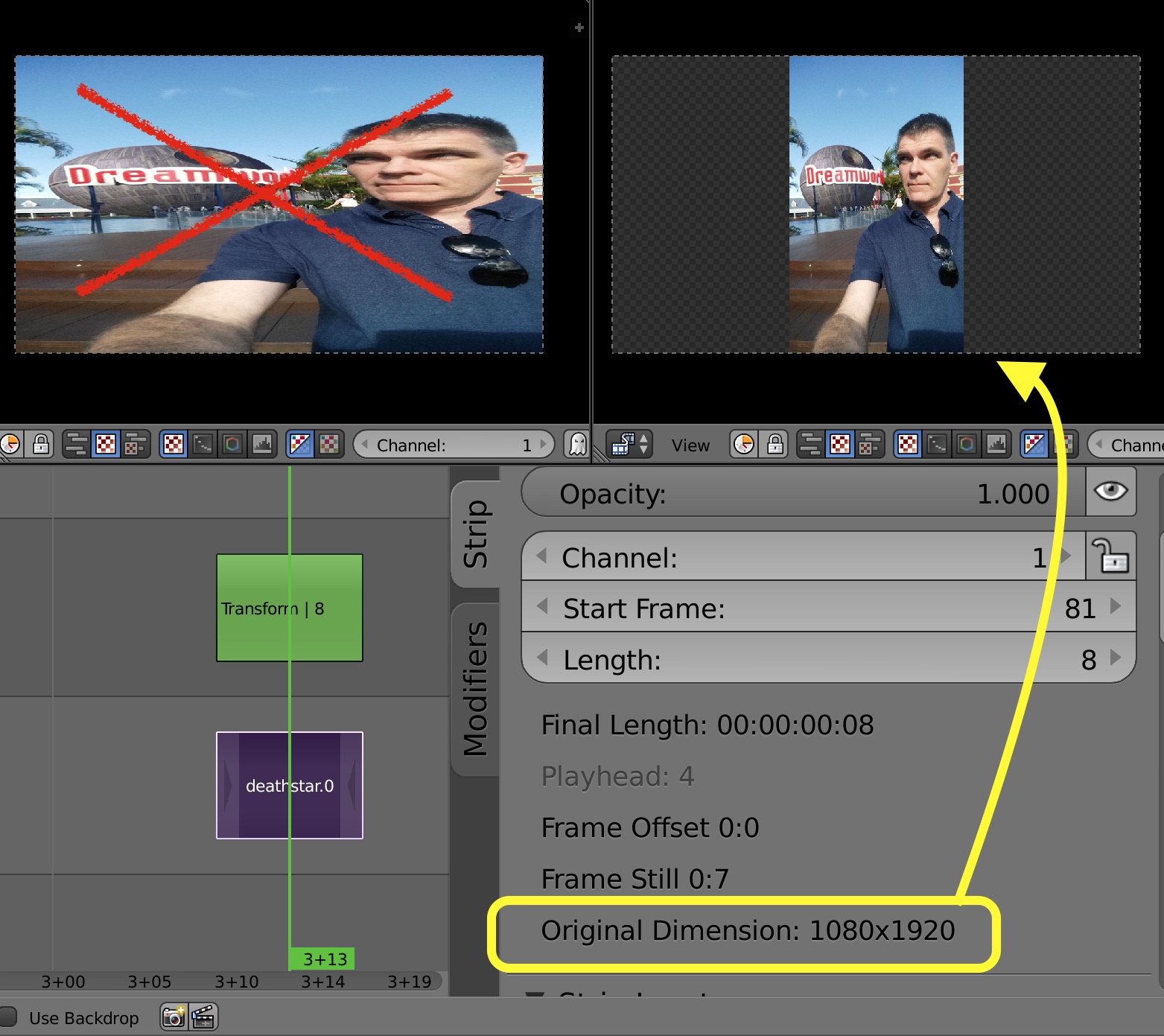
Task: Click the 3+13 current frame marker
Action: point(322,959)
